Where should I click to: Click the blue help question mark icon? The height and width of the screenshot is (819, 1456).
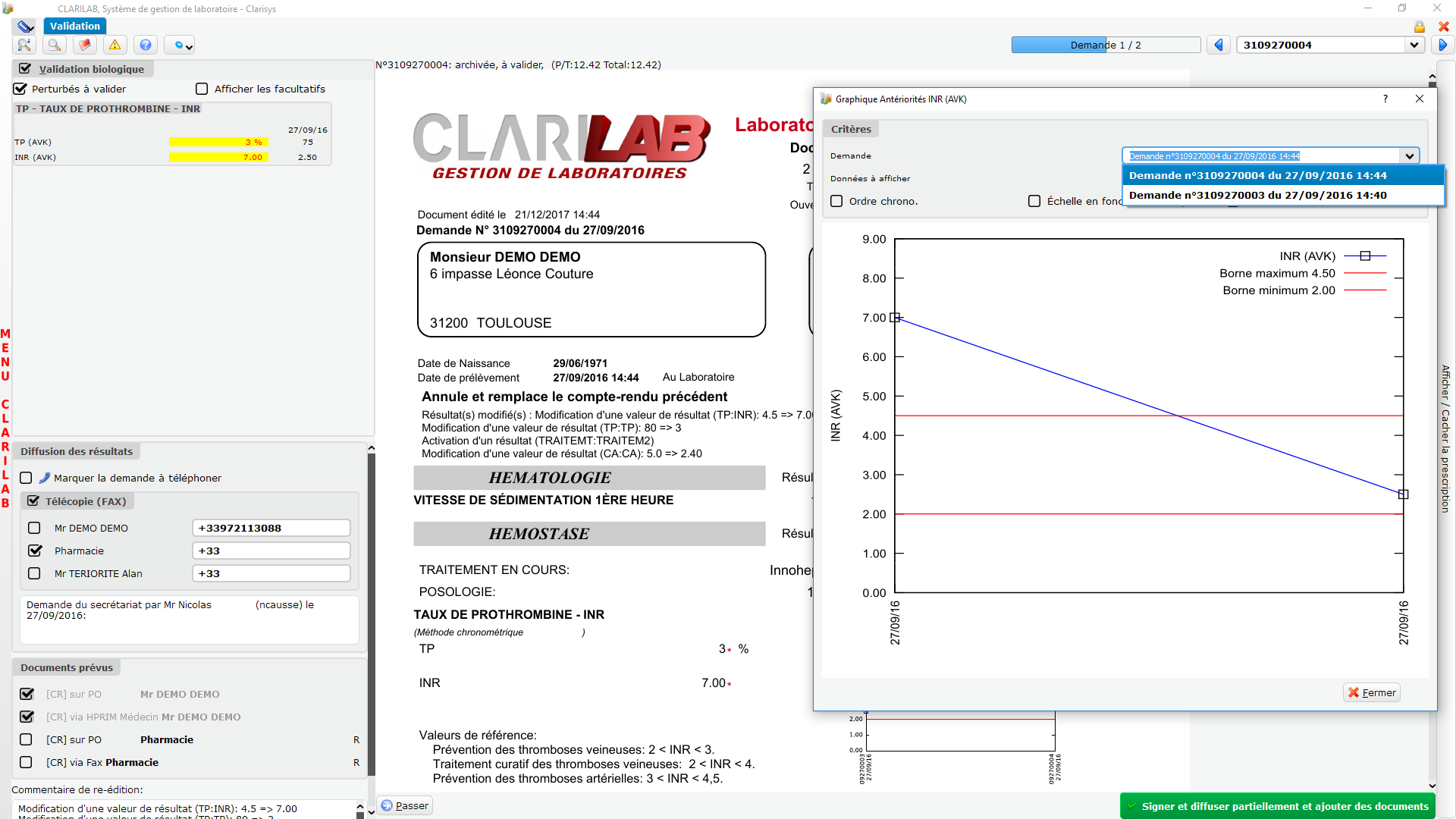click(x=146, y=45)
